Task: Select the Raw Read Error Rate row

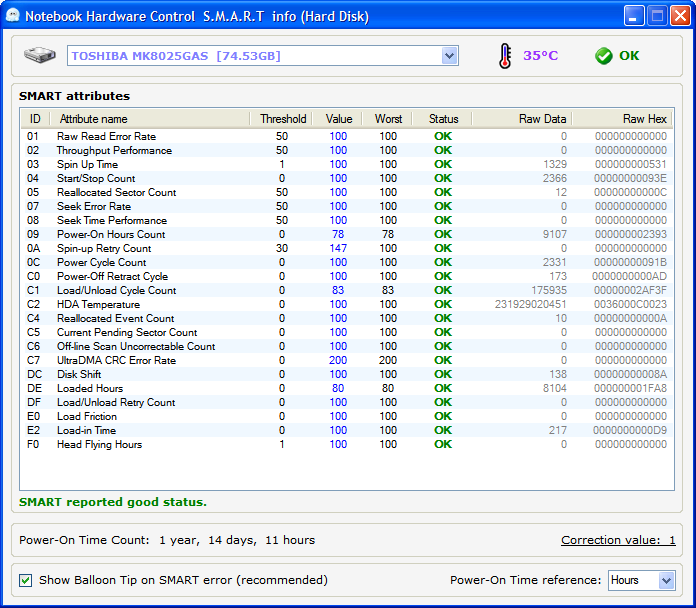Action: pos(347,136)
